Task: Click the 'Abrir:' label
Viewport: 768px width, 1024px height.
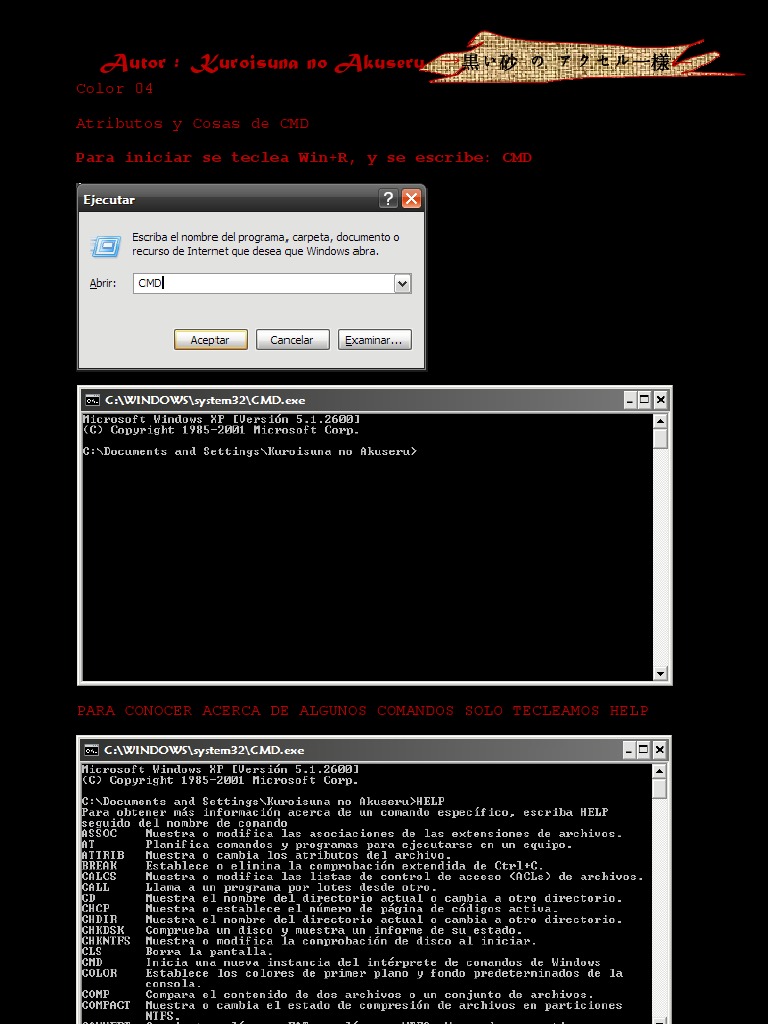Action: click(103, 283)
